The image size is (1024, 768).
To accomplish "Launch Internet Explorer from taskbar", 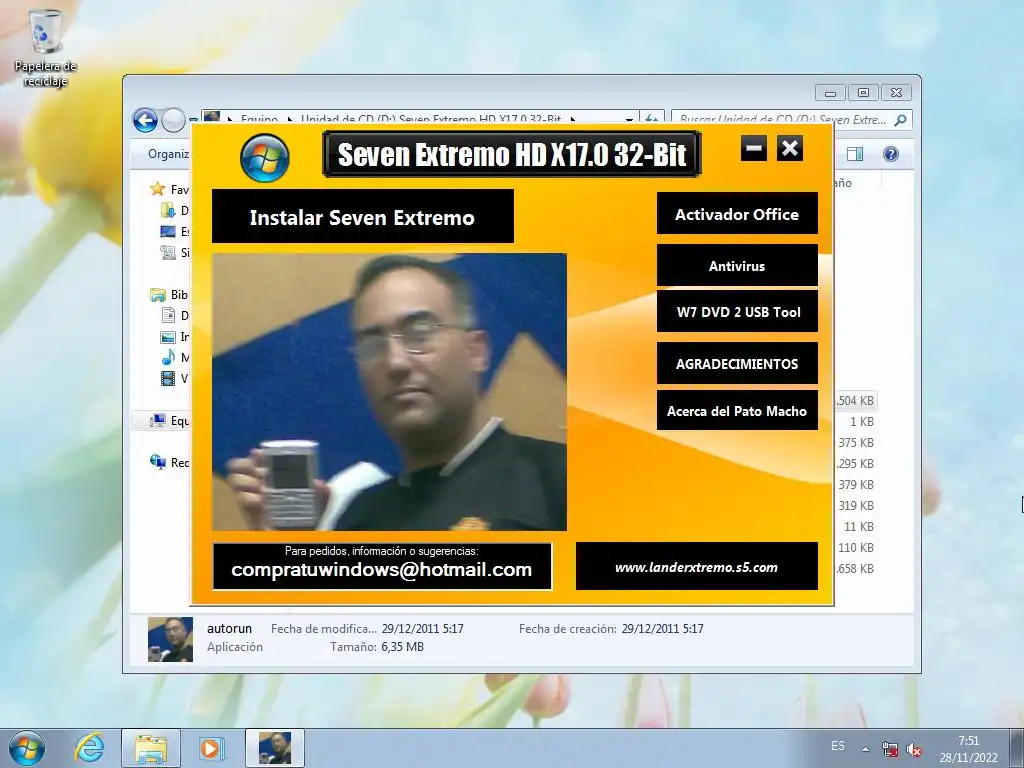I will 89,748.
